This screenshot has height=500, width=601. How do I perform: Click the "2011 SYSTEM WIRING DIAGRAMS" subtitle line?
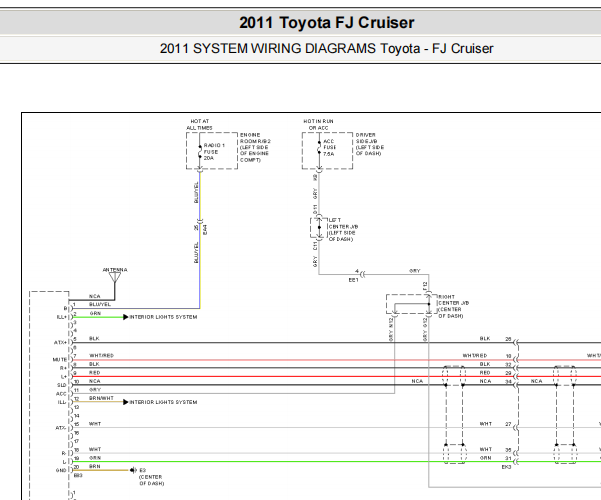(327, 49)
